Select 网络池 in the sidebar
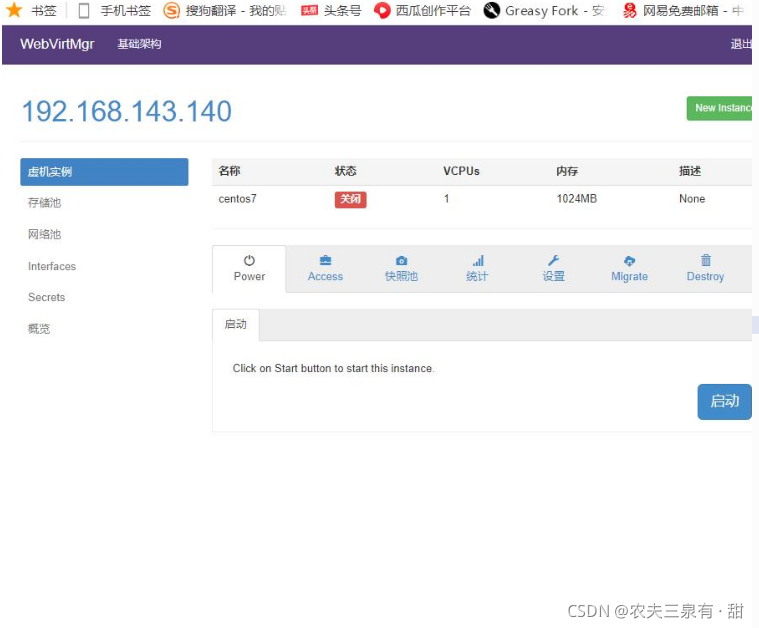The height and width of the screenshot is (628, 759). click(45, 234)
